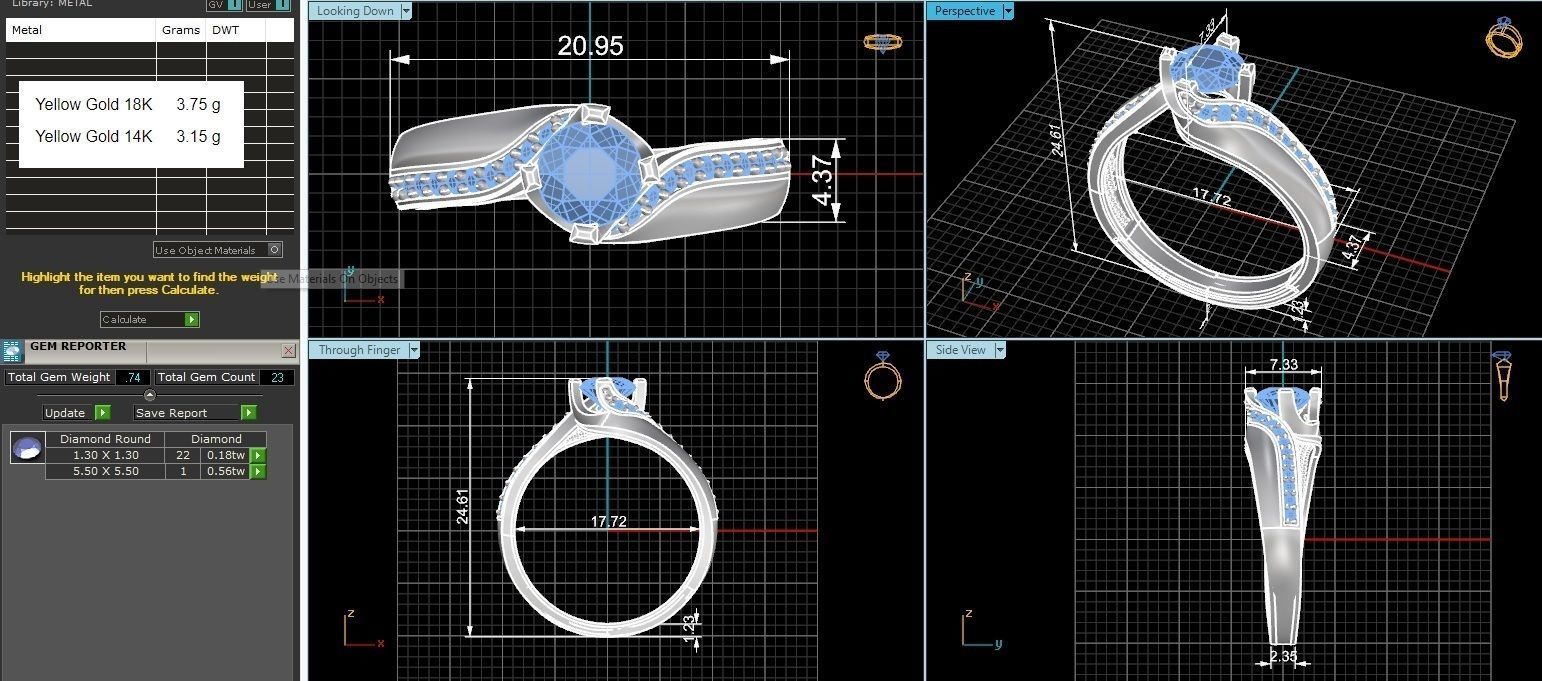
Task: Click the 5.50 X 5.50 gem size cell
Action: [105, 471]
